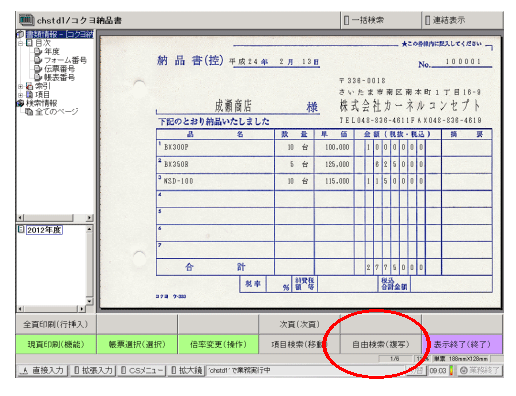The height and width of the screenshot is (396, 516).
Task: Click the 検索情報 binoculars icon
Action: 20,103
